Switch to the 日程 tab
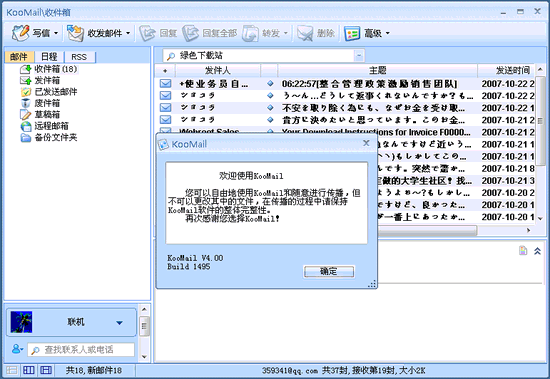 (x=49, y=56)
